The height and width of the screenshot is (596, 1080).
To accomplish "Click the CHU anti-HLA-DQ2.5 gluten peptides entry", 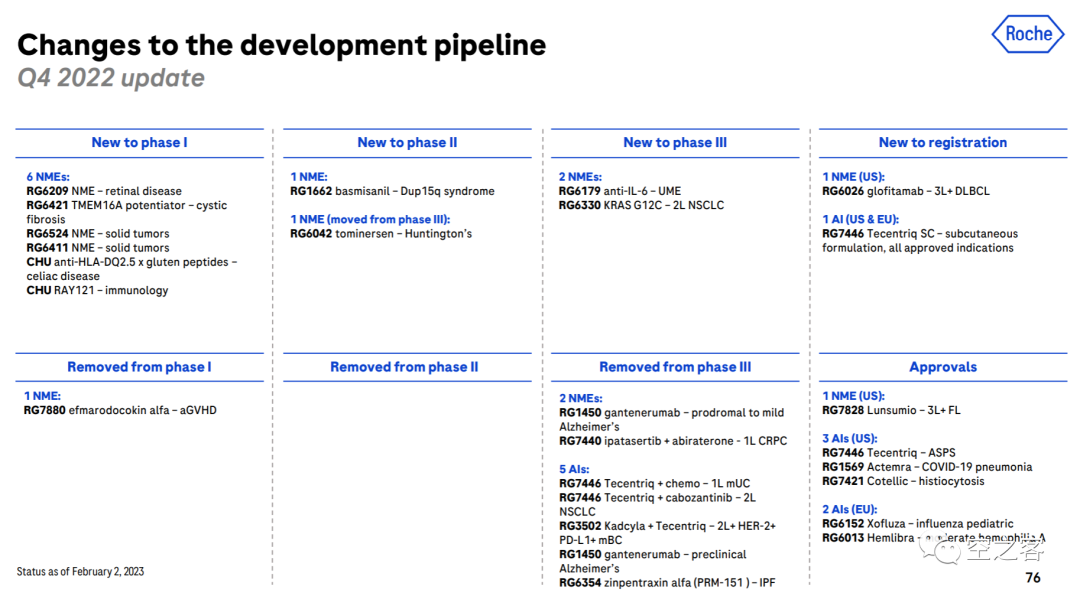I will [132, 269].
